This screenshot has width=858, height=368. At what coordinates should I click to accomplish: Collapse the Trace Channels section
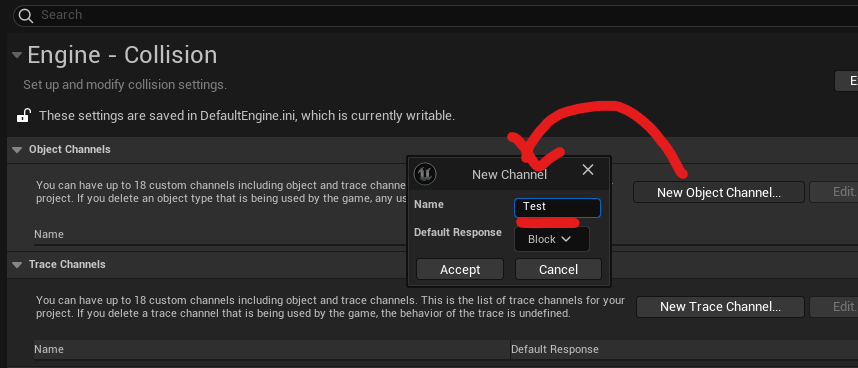click(x=18, y=265)
